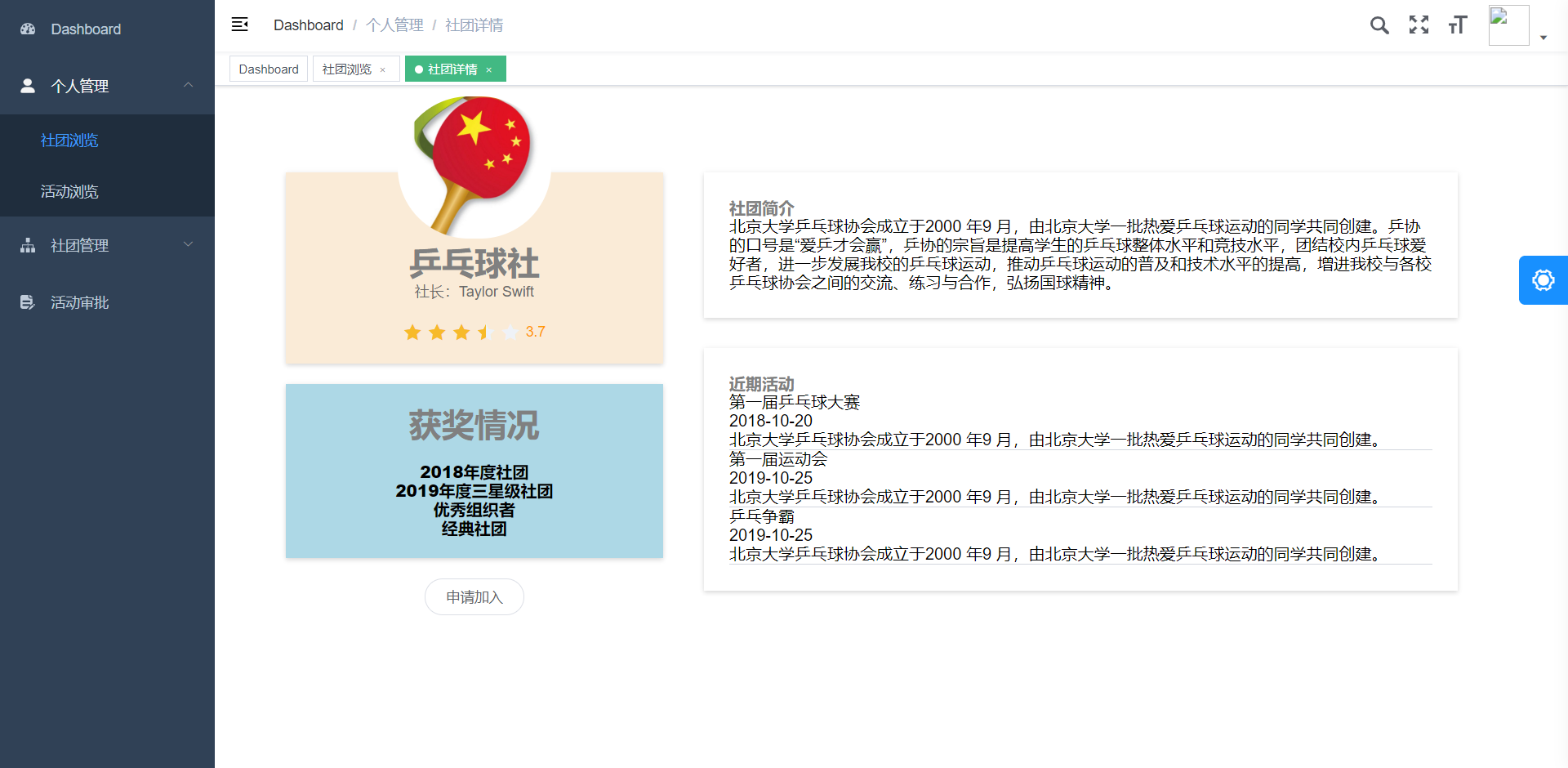Click the 社团管理 org-chart icon

pyautogui.click(x=28, y=245)
